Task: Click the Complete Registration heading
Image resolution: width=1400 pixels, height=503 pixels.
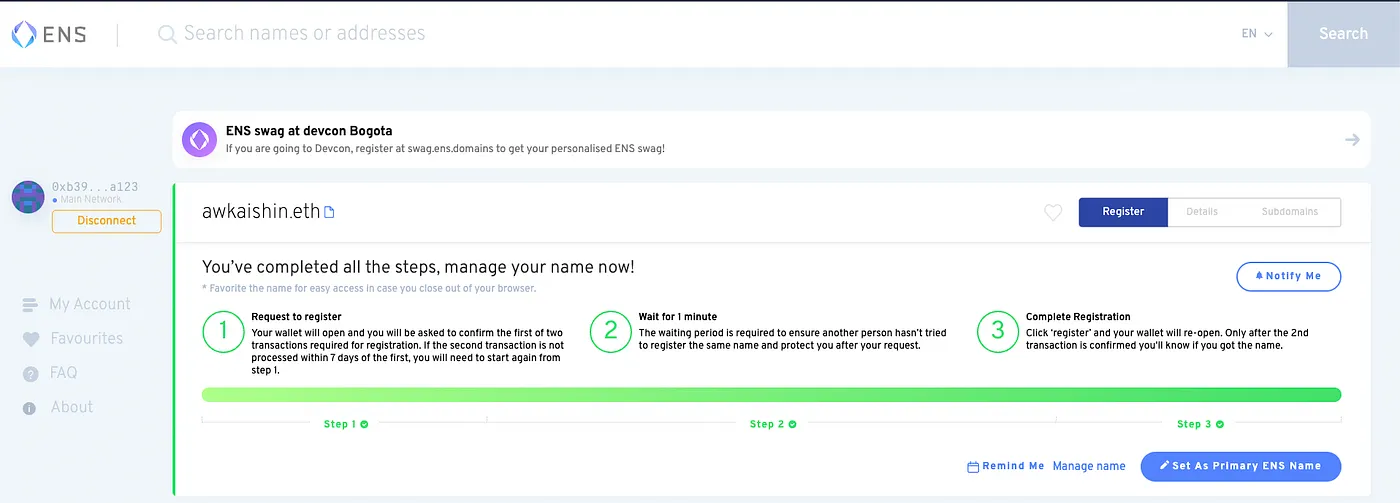Action: [x=1078, y=317]
